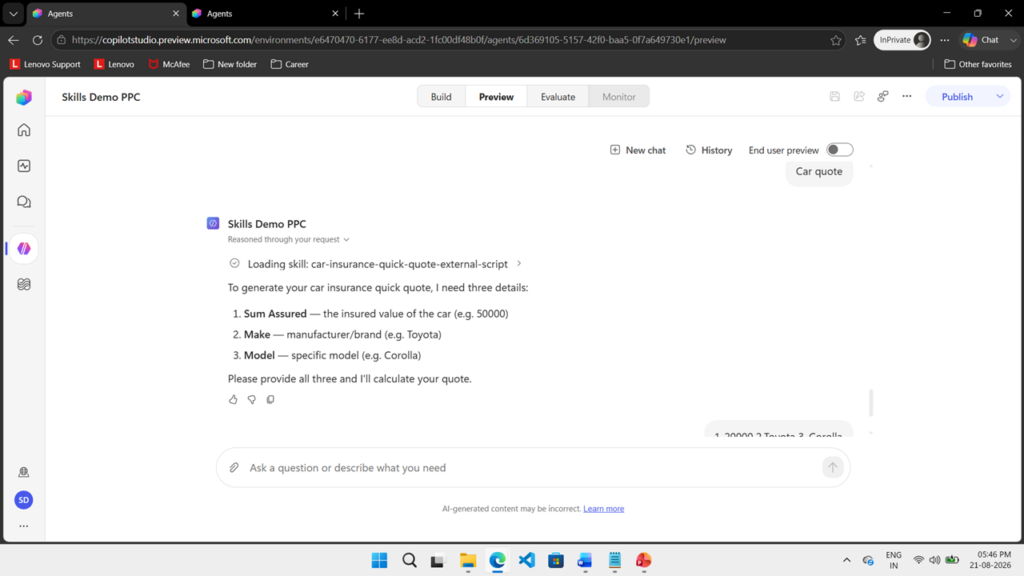Open the InPrivate profile button
The height and width of the screenshot is (576, 1024).
902,40
